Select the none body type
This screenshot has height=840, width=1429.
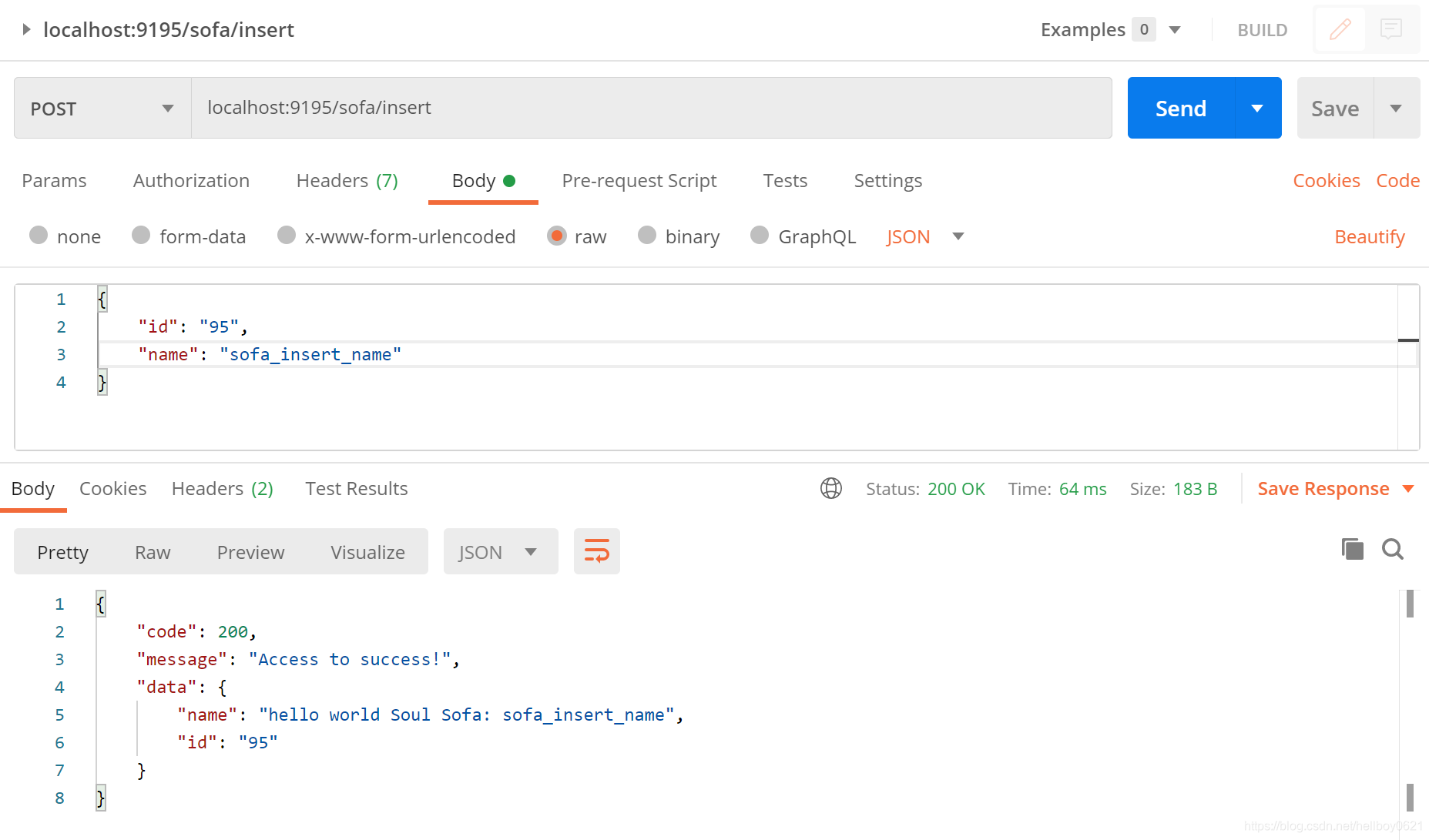[39, 235]
